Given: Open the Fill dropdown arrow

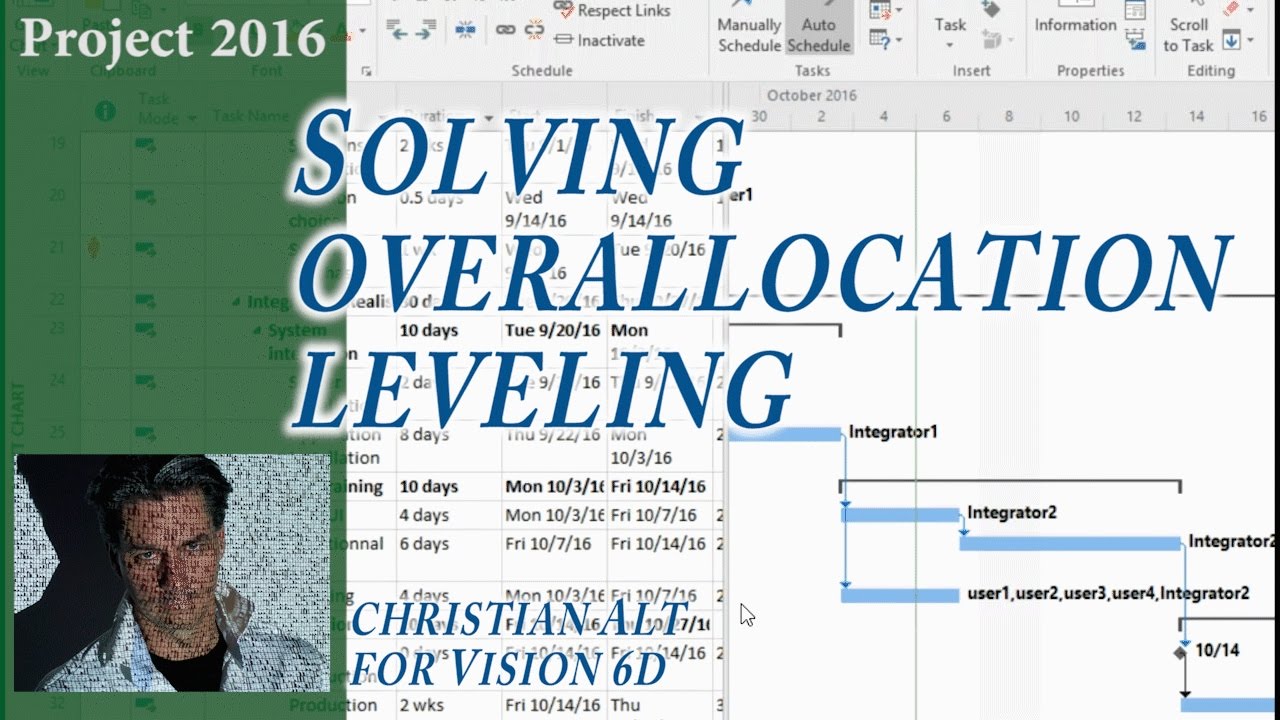Looking at the screenshot, I should 1250,41.
